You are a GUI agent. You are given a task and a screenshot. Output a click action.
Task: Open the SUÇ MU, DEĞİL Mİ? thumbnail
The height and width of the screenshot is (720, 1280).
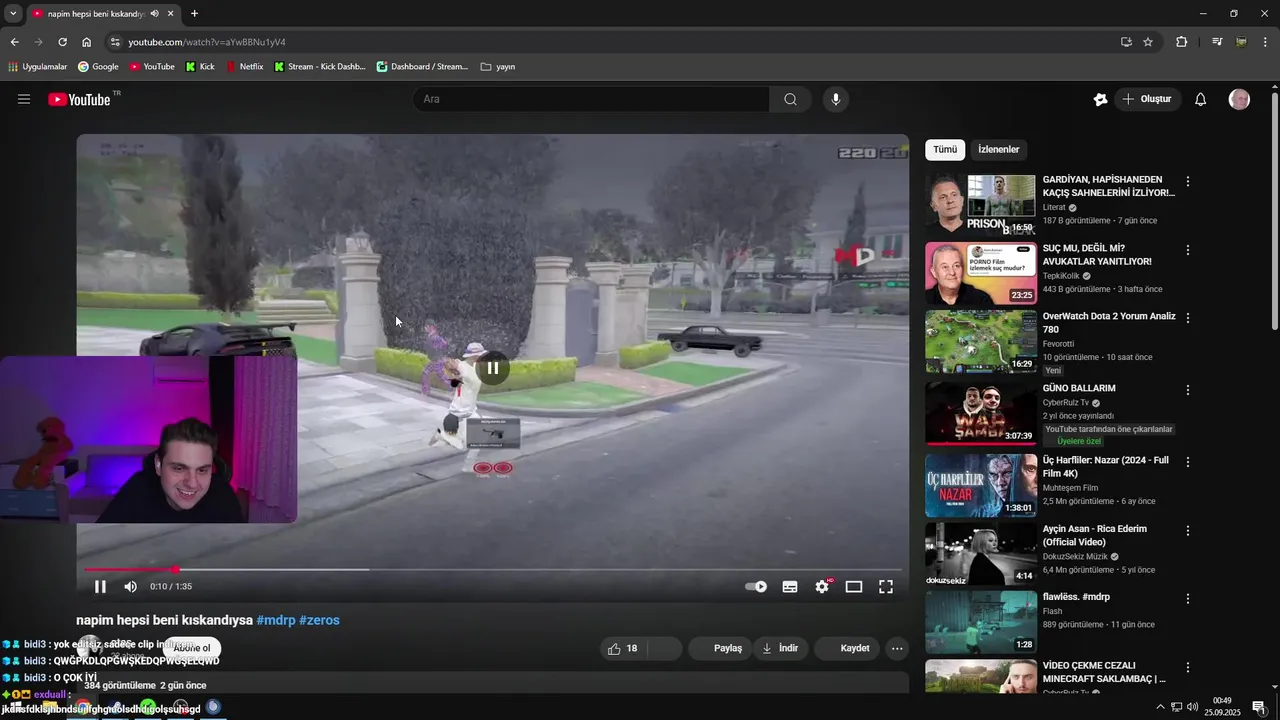click(980, 273)
